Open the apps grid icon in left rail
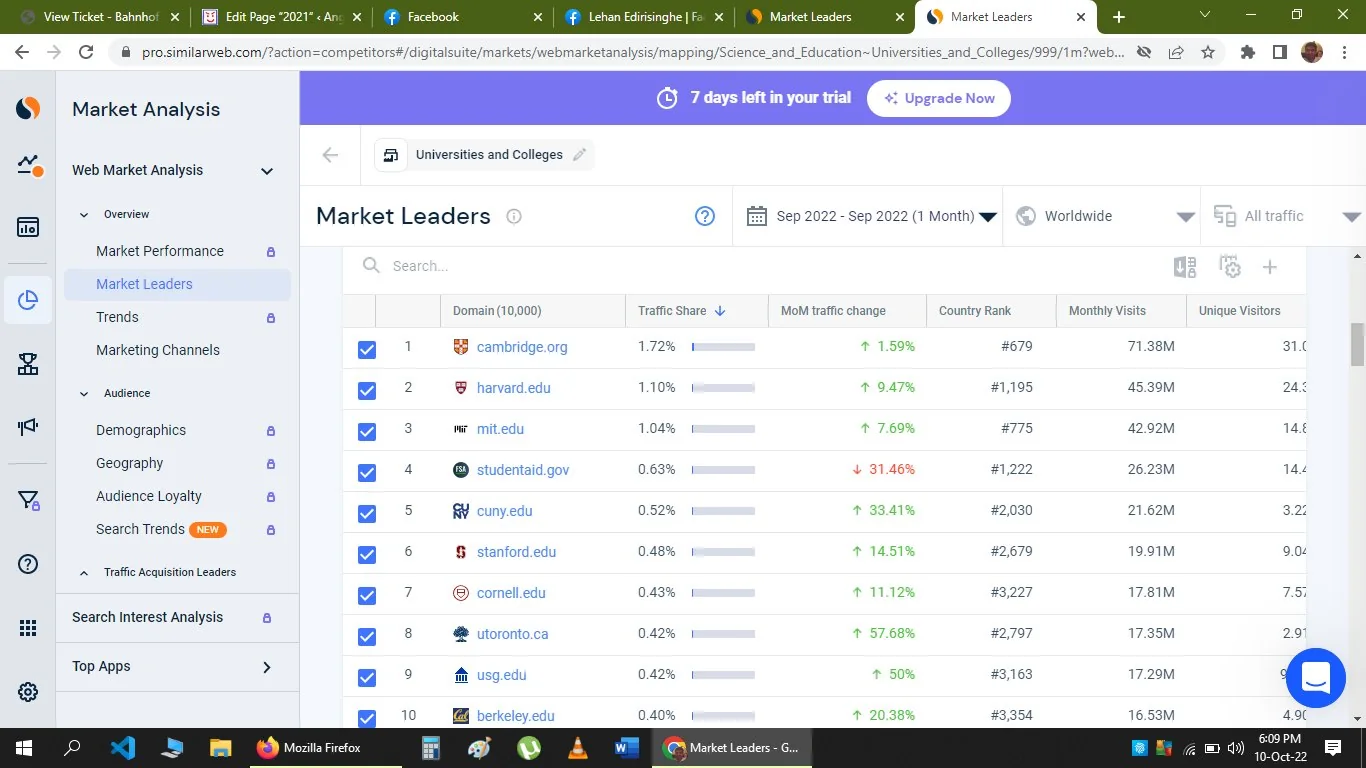 coord(28,628)
